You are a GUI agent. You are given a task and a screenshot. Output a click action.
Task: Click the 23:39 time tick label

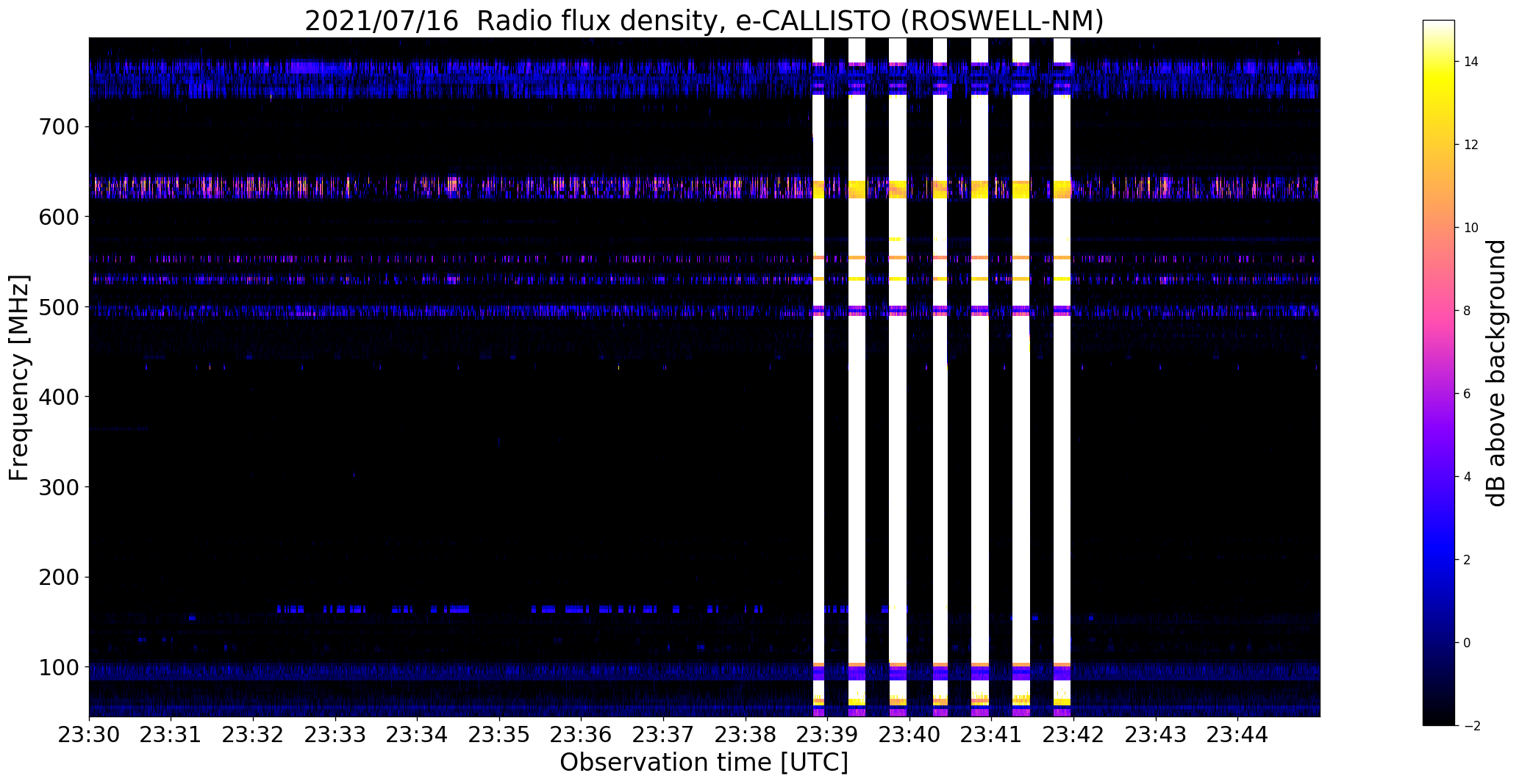click(x=828, y=735)
